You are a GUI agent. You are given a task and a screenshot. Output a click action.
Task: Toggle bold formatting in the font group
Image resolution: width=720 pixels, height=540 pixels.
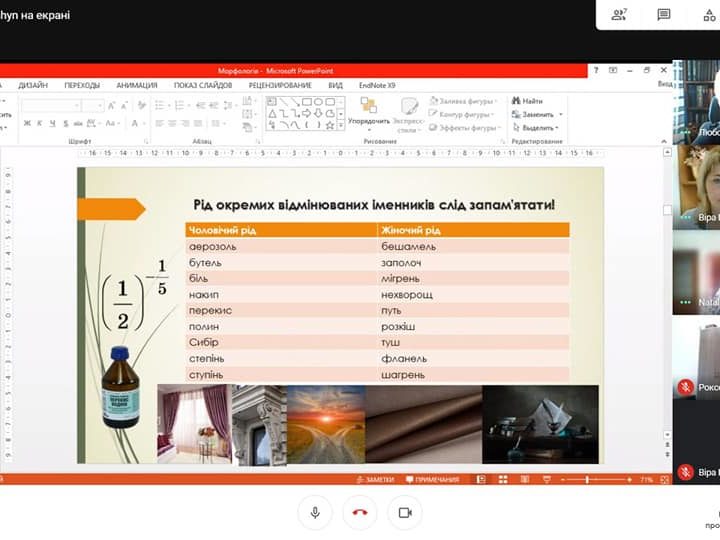[26, 123]
